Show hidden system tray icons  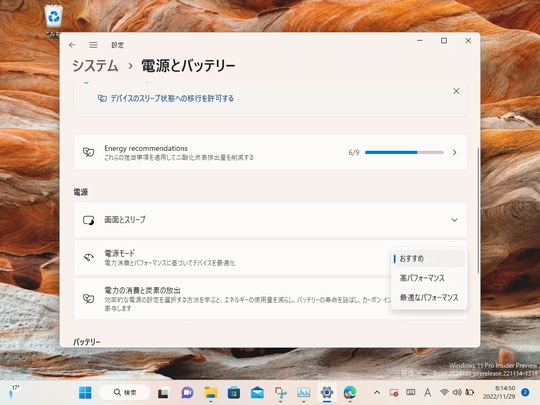[x=377, y=392]
